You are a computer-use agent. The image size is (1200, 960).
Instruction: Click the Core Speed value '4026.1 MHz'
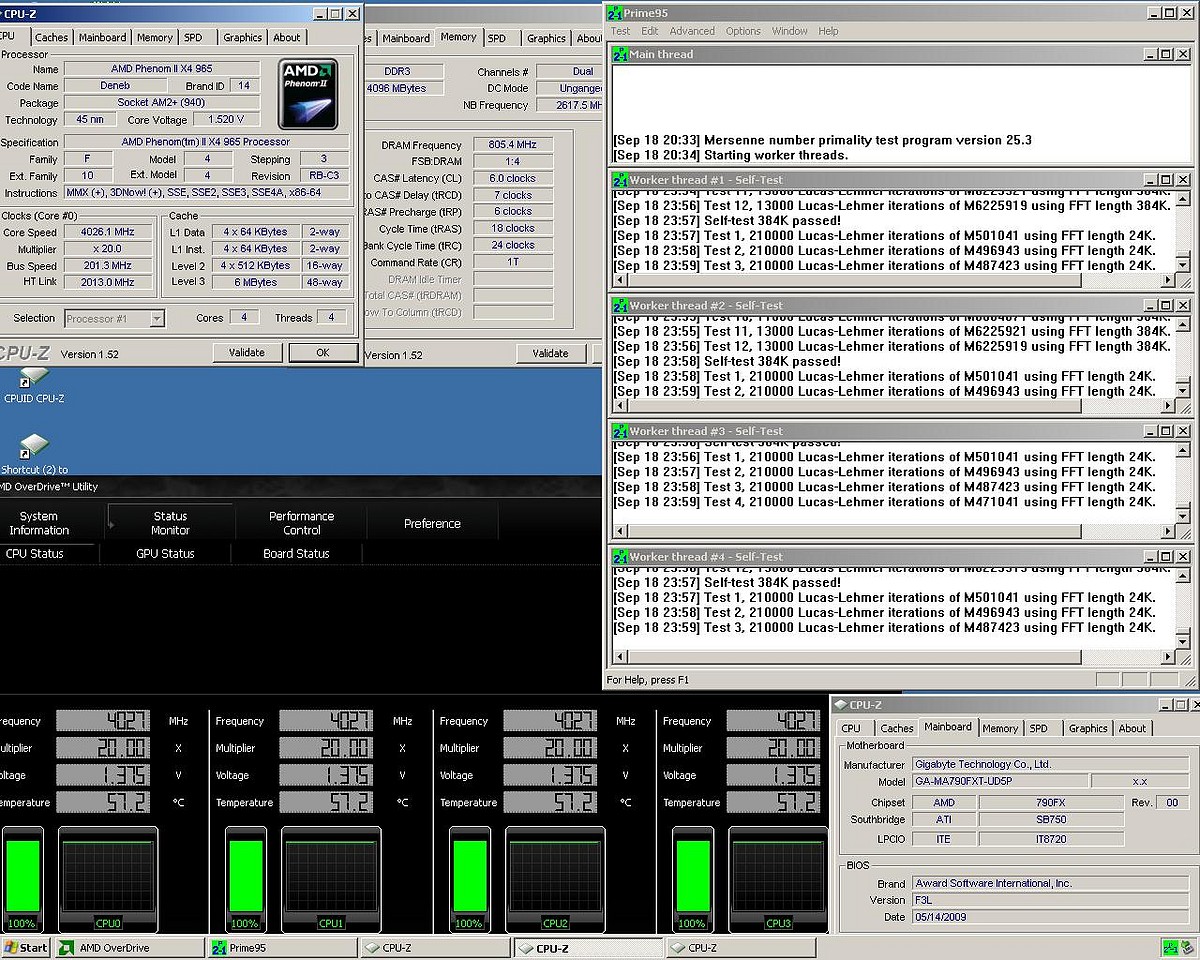click(x=106, y=232)
